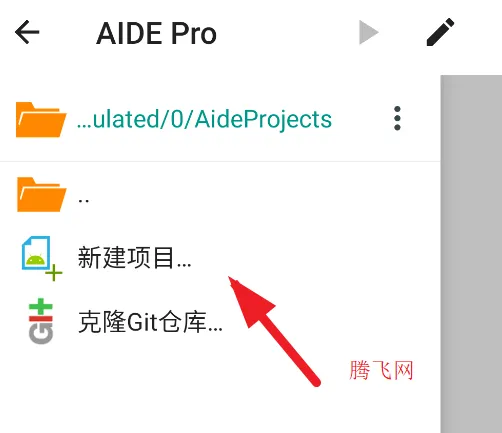Click the green plus on the new-project icon
The image size is (502, 433).
tap(54, 273)
